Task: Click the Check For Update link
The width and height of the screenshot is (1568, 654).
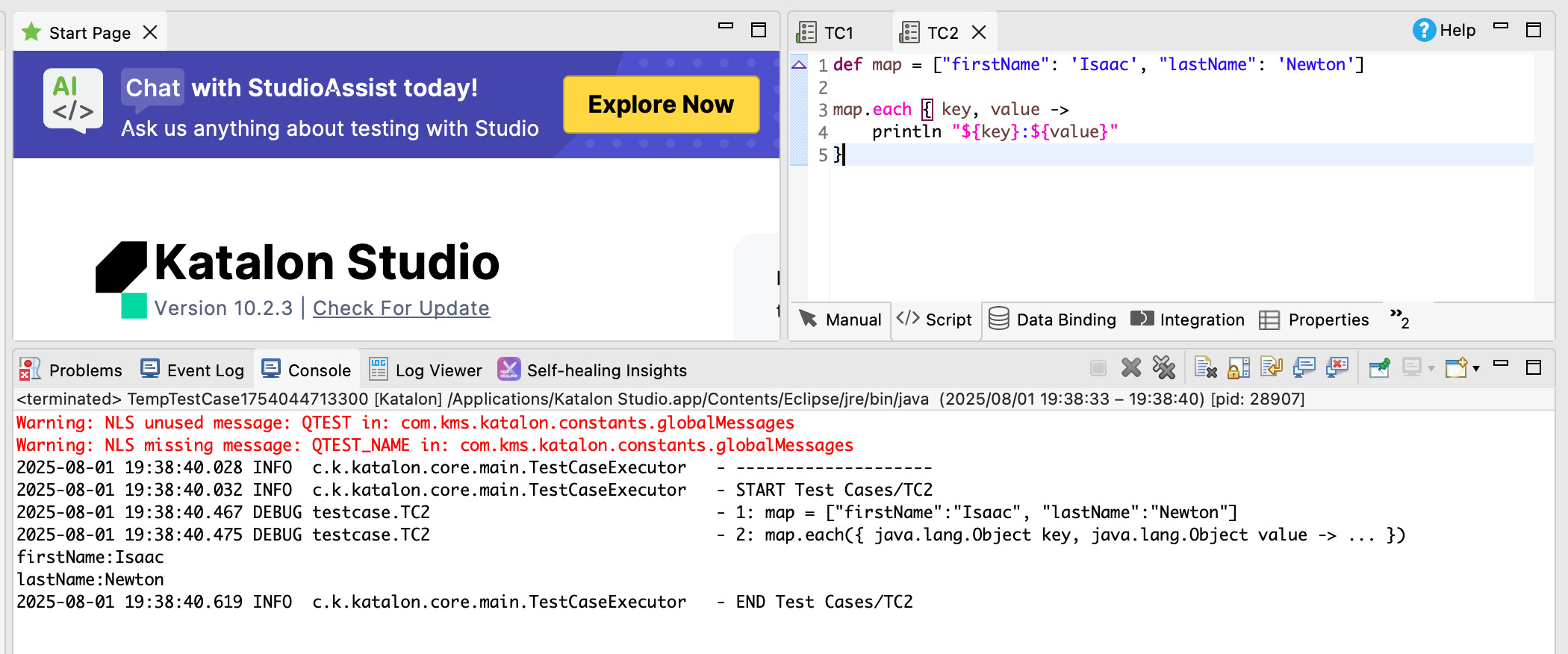Action: pyautogui.click(x=401, y=308)
